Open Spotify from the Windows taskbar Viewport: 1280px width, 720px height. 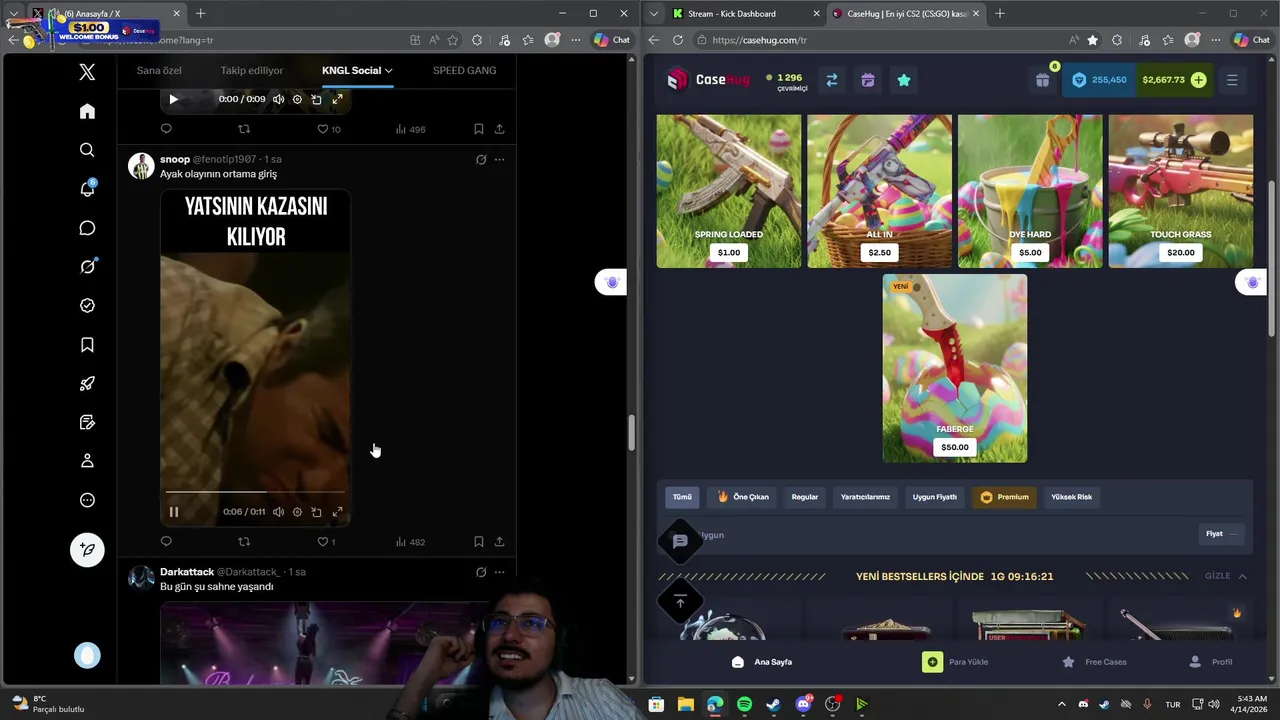click(744, 705)
